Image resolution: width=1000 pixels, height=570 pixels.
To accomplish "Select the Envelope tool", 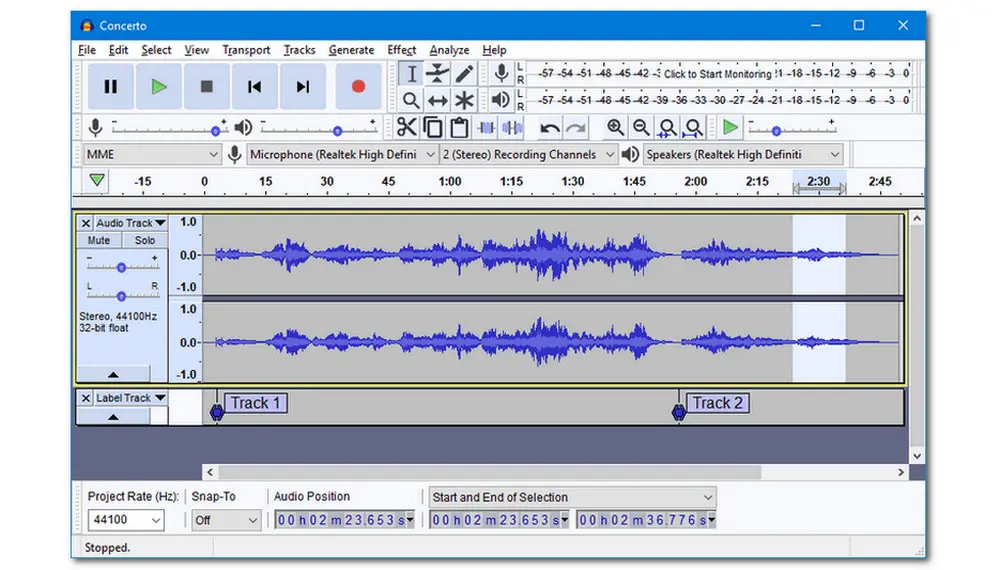I will (438, 74).
